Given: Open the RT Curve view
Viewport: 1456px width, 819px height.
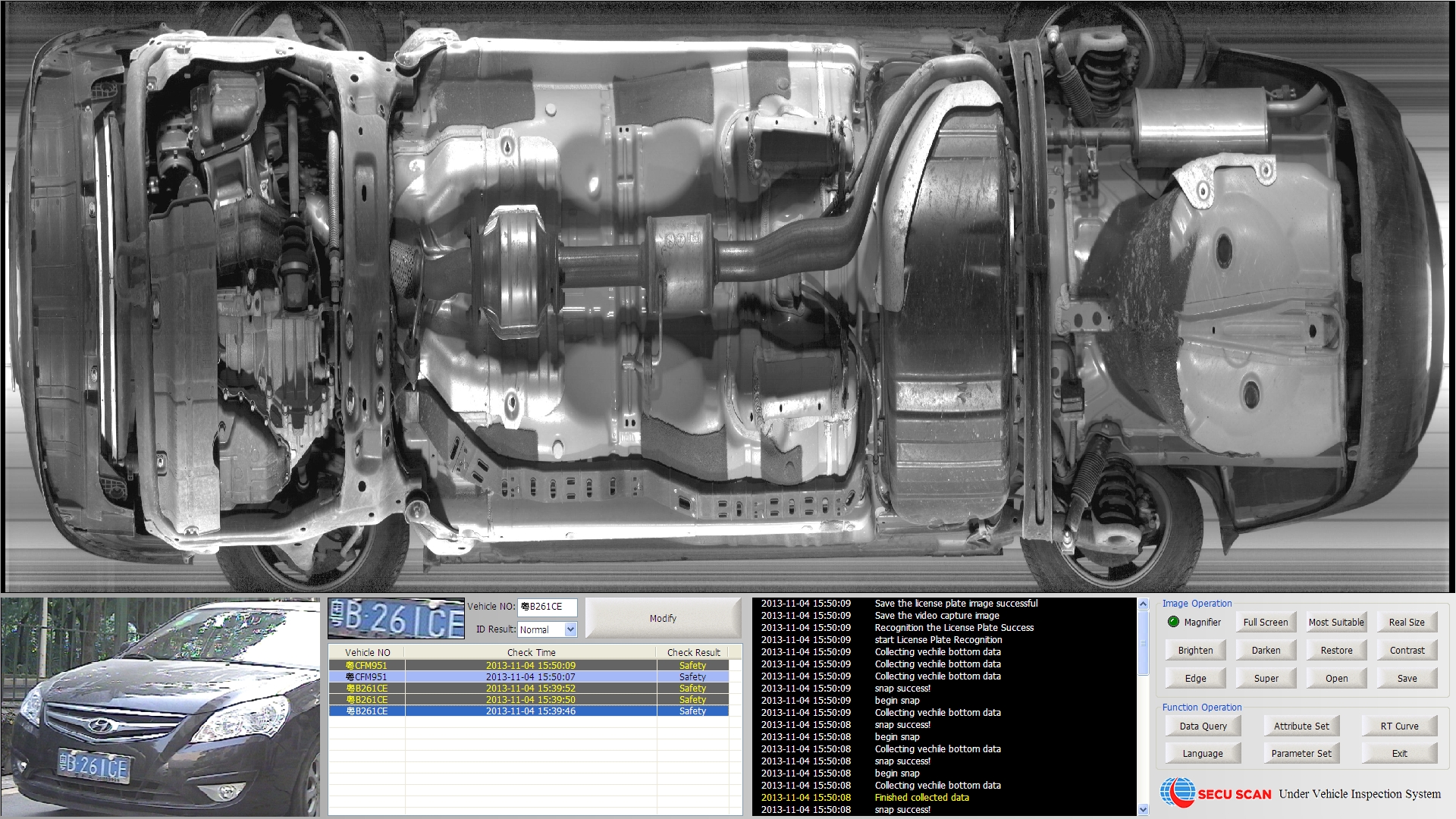Looking at the screenshot, I should [x=1399, y=726].
